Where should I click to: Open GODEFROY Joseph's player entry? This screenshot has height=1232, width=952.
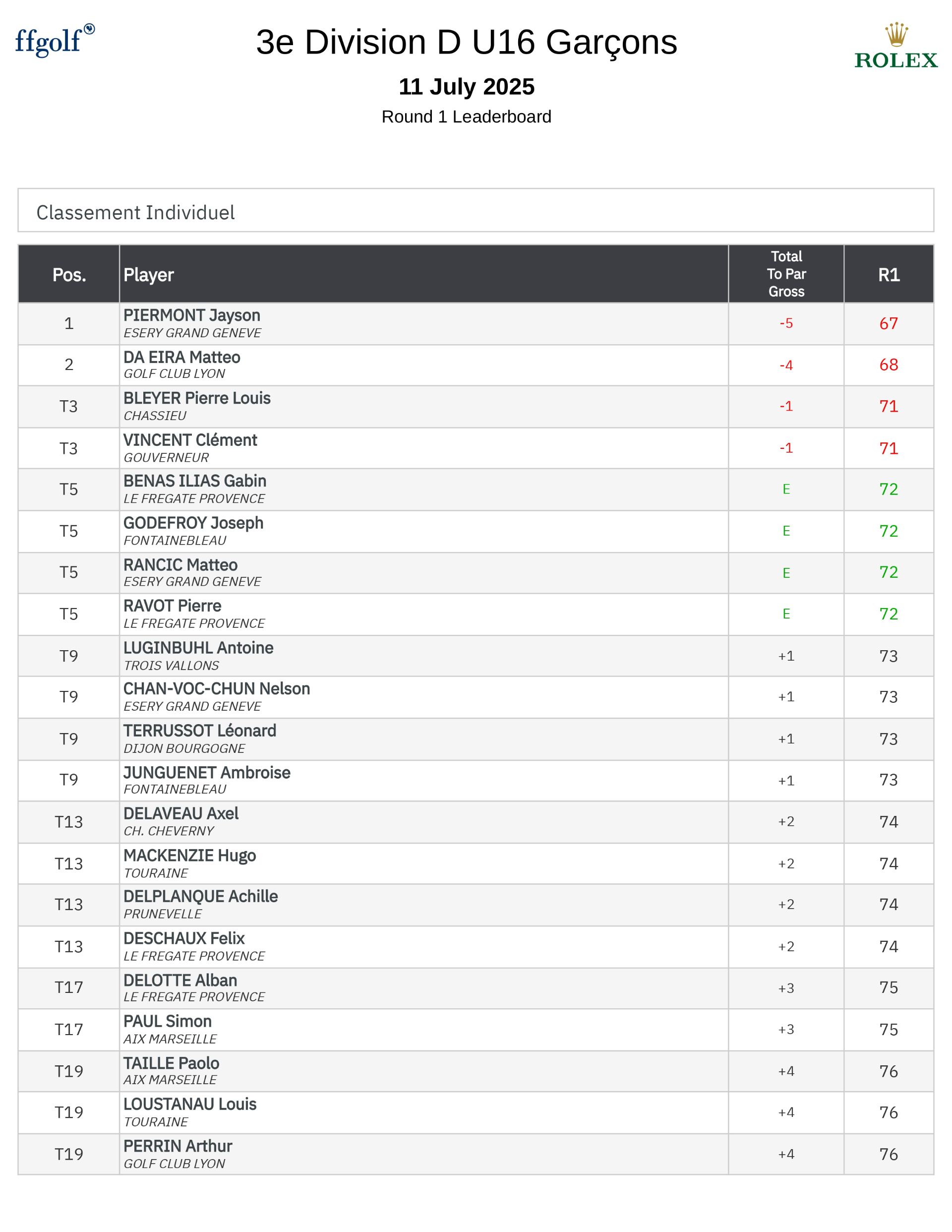[193, 523]
